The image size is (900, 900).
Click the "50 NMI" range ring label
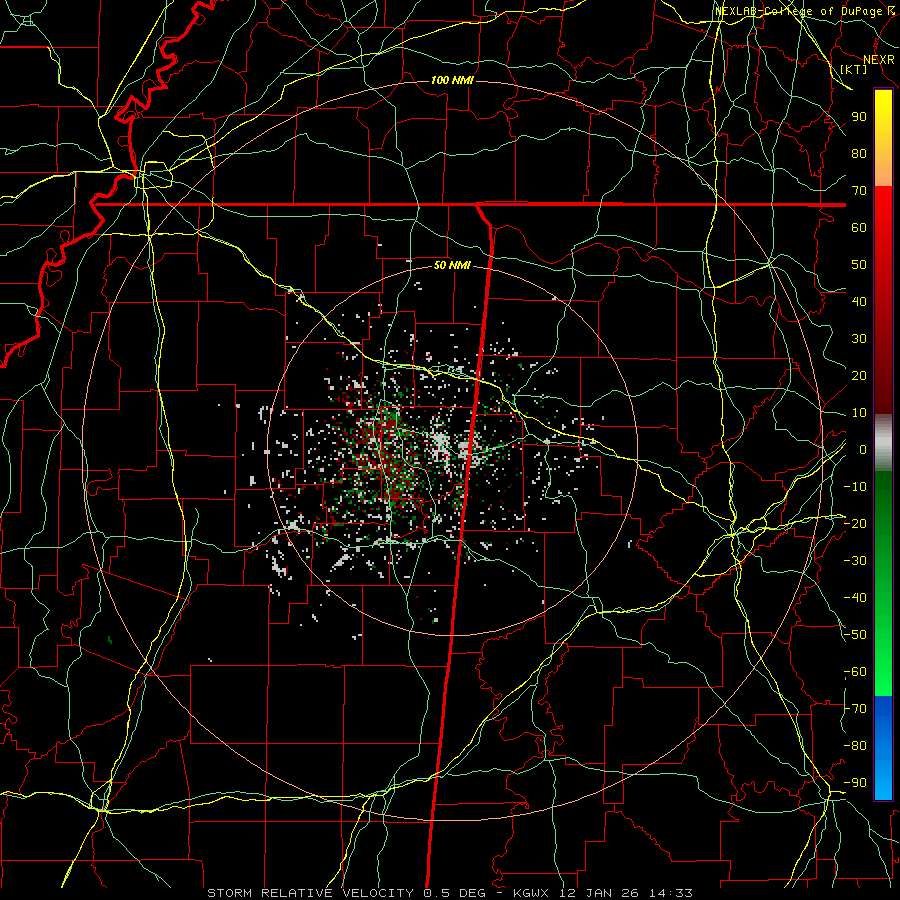(452, 265)
